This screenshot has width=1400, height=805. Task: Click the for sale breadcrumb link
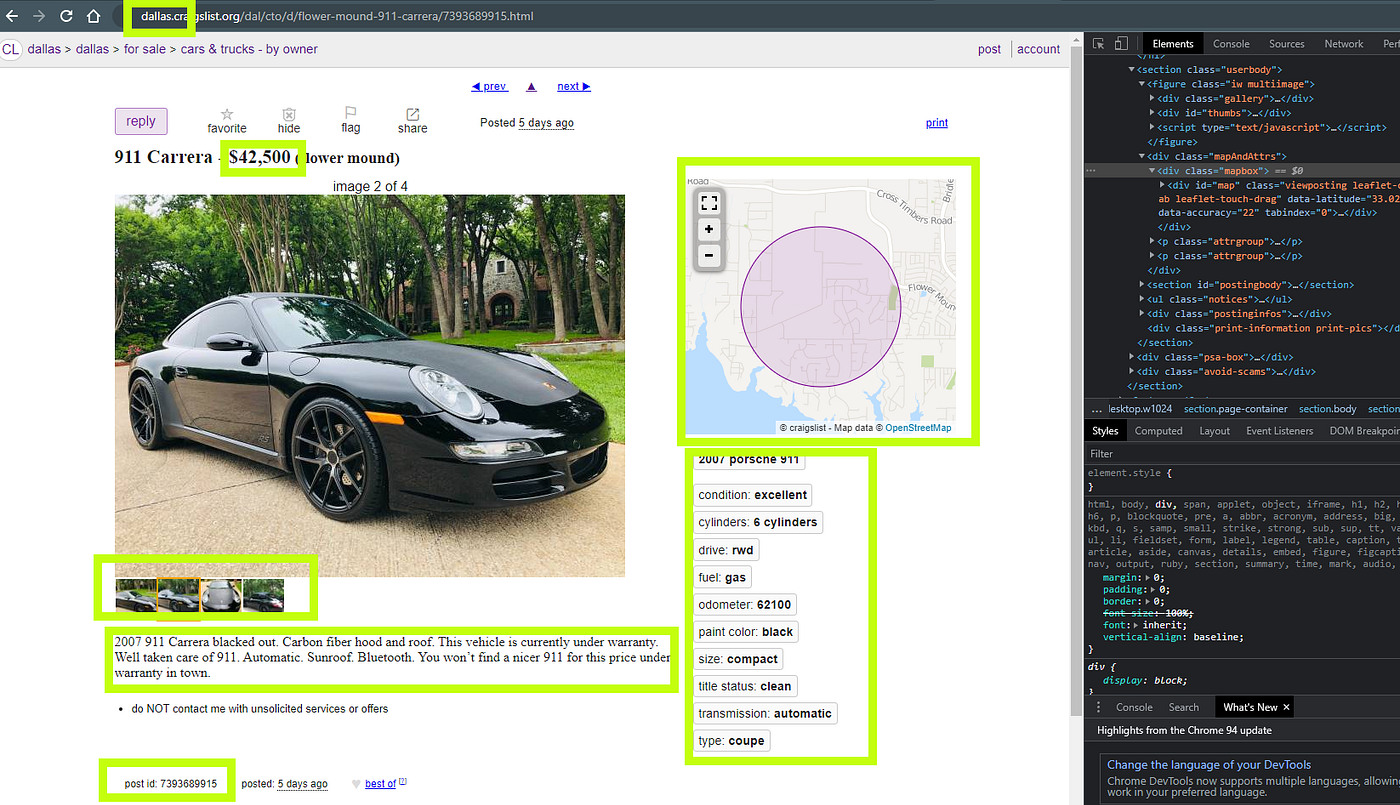point(145,49)
